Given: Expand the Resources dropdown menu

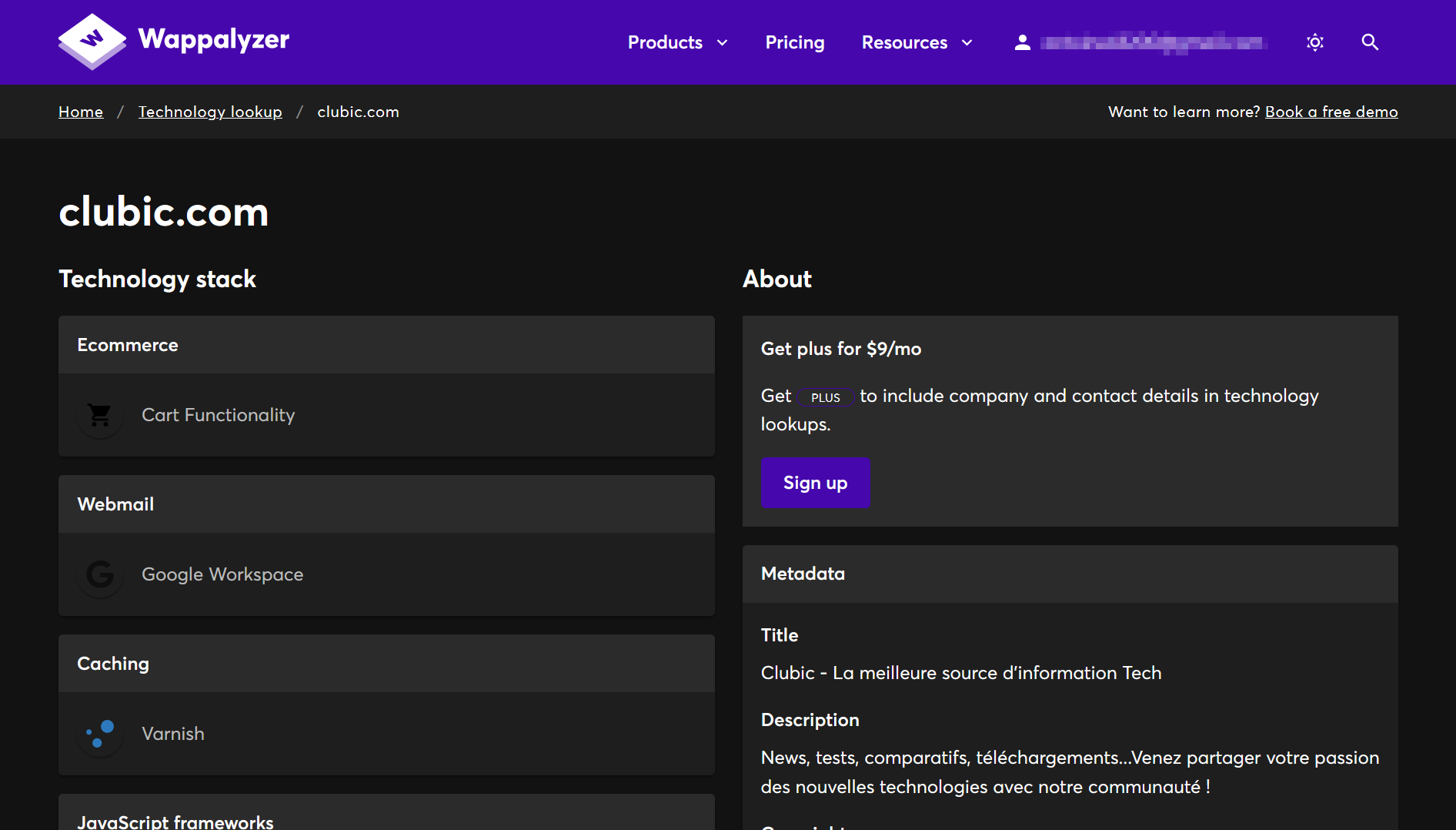Looking at the screenshot, I should pos(917,42).
